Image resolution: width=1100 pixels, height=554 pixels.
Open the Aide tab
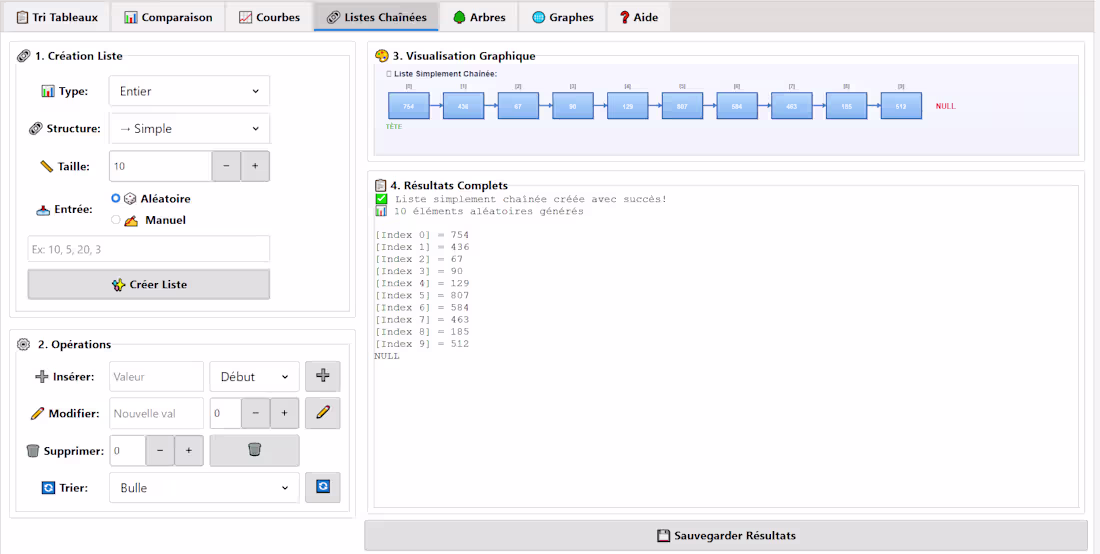639,17
